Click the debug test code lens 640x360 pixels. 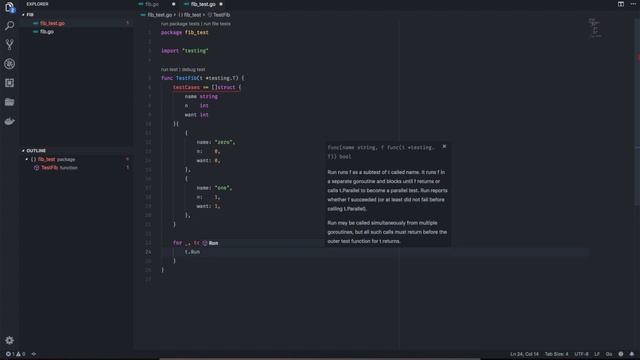[x=193, y=70]
